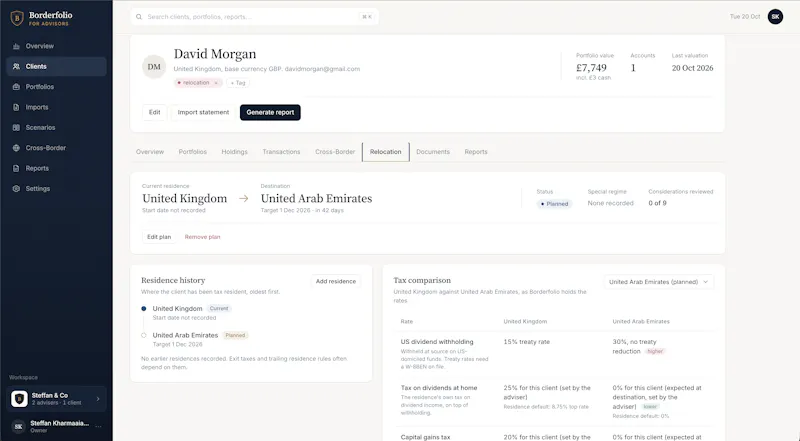Viewport: 800px width, 441px height.
Task: Click the Cross-Border globe icon
Action: 16,148
